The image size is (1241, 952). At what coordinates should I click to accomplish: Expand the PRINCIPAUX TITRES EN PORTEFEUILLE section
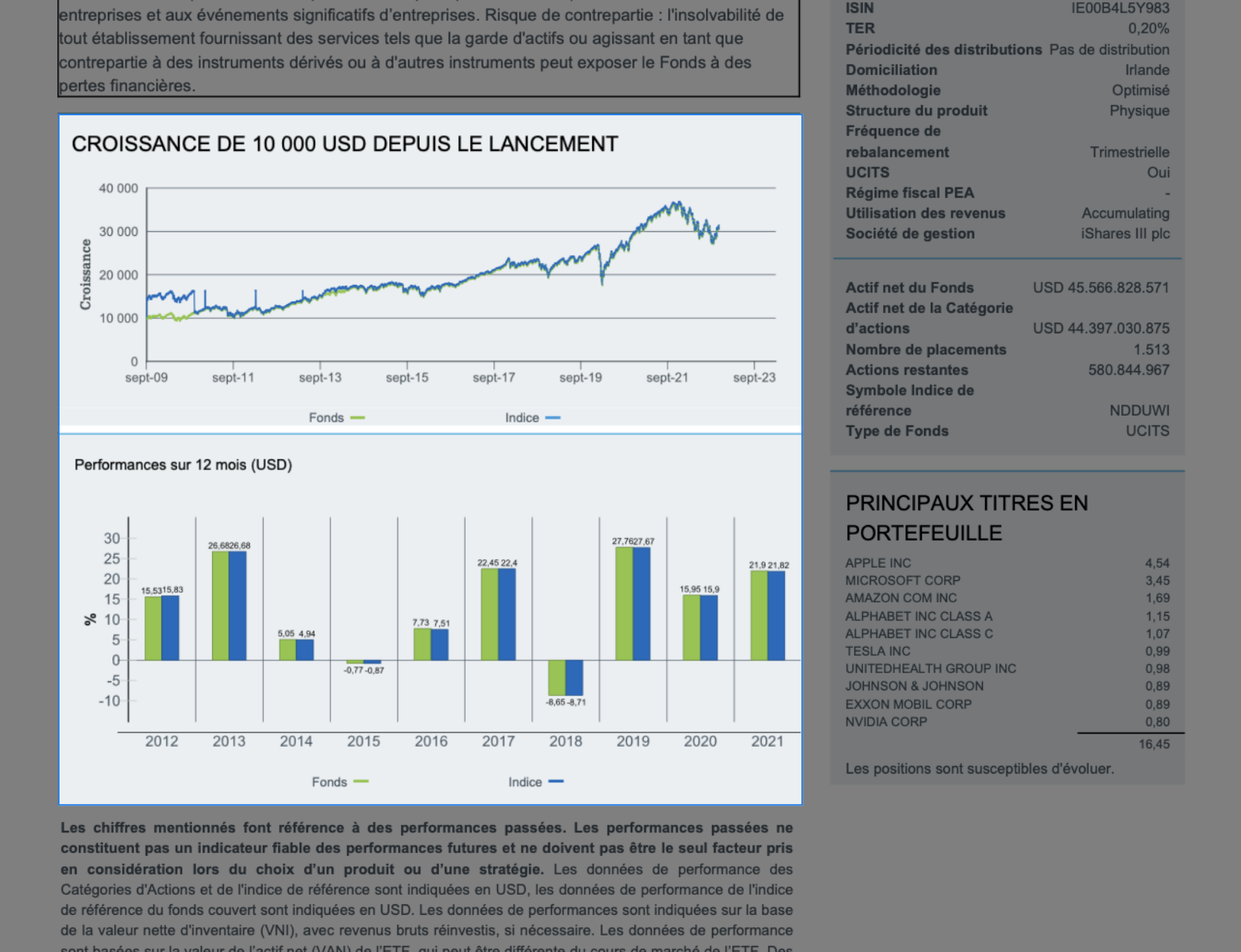966,518
